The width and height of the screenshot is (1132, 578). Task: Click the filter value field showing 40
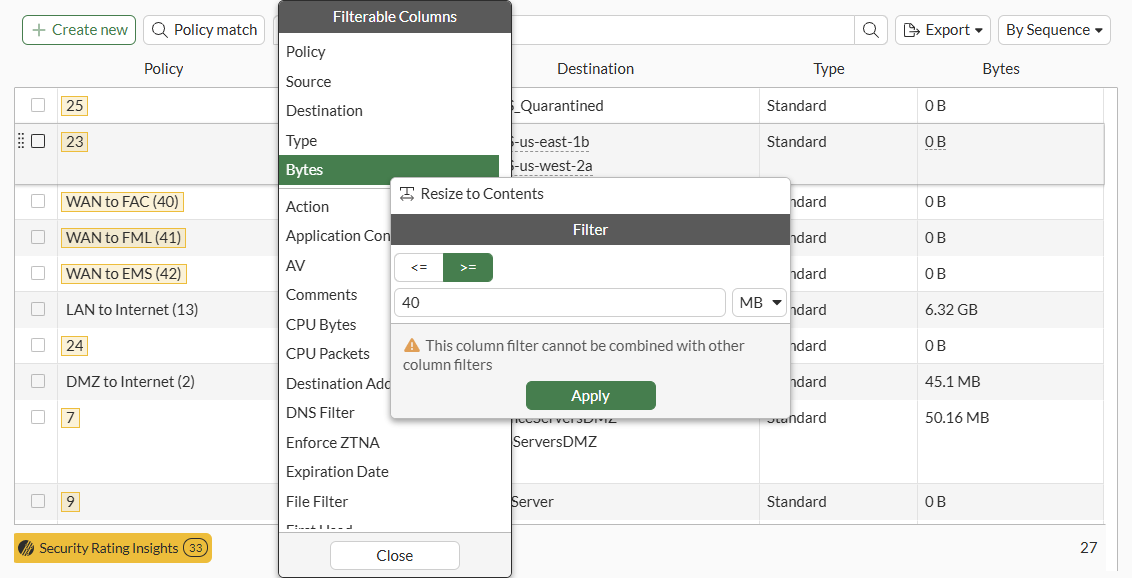pos(560,303)
